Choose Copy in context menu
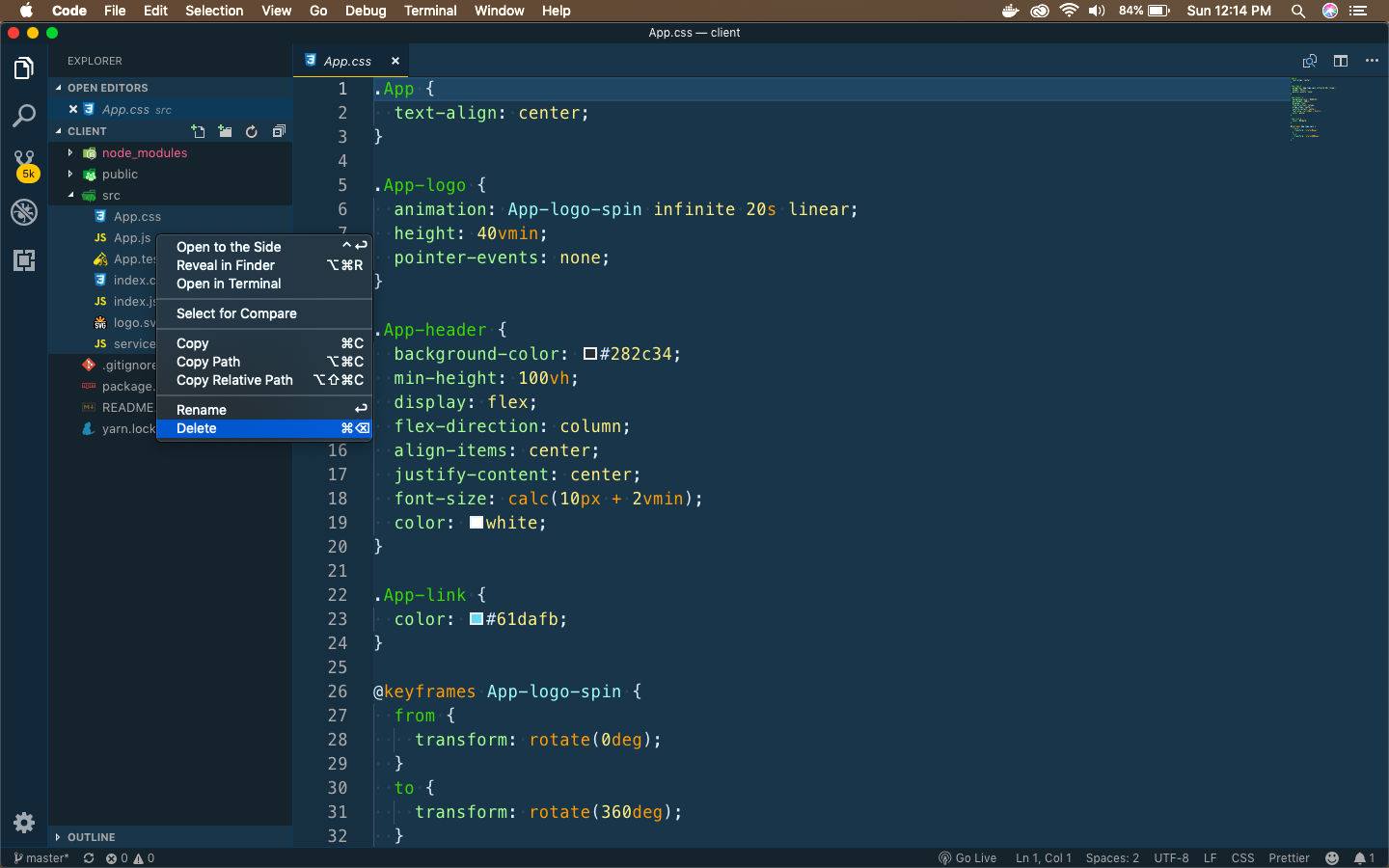 264,343
